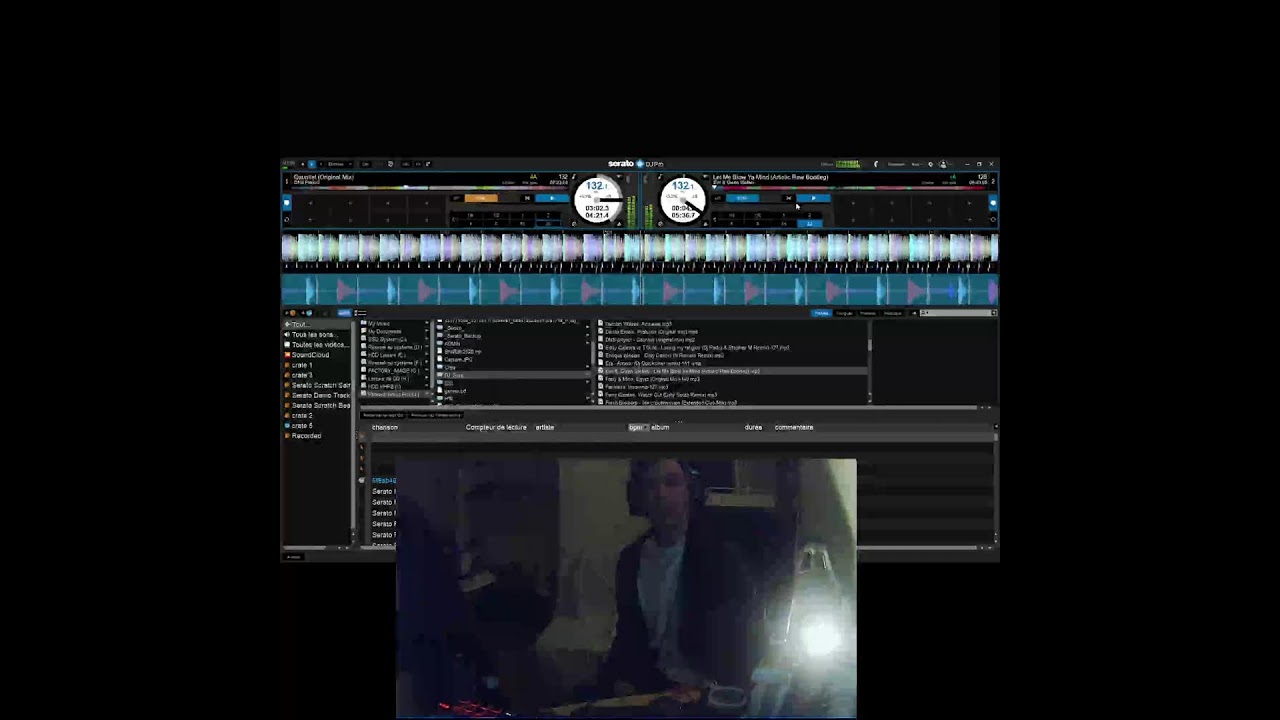1280x720 pixels.
Task: Sort by 'chanson' column header
Action: [385, 427]
